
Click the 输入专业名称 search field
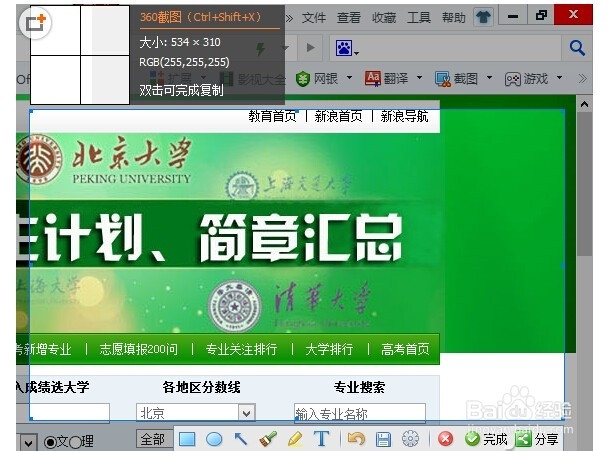pos(359,413)
